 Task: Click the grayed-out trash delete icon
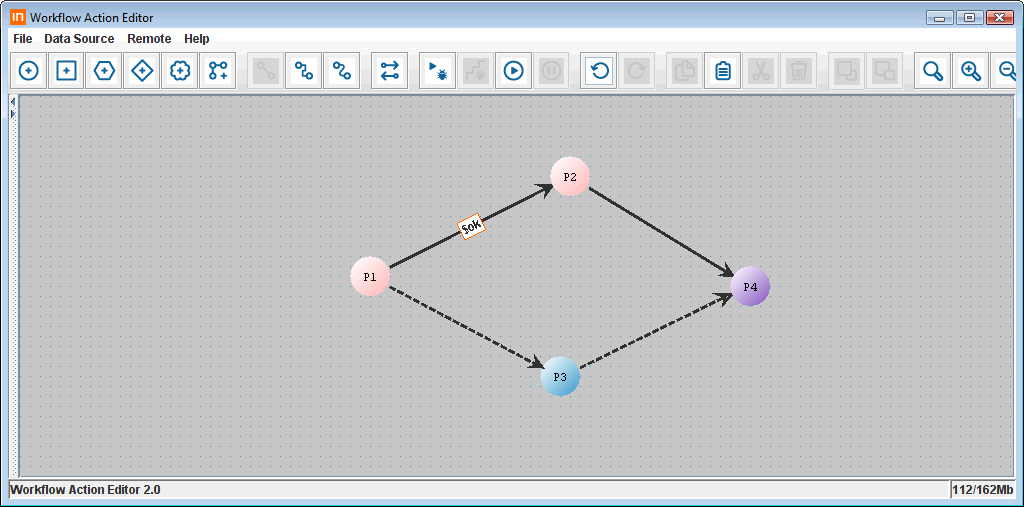click(797, 71)
